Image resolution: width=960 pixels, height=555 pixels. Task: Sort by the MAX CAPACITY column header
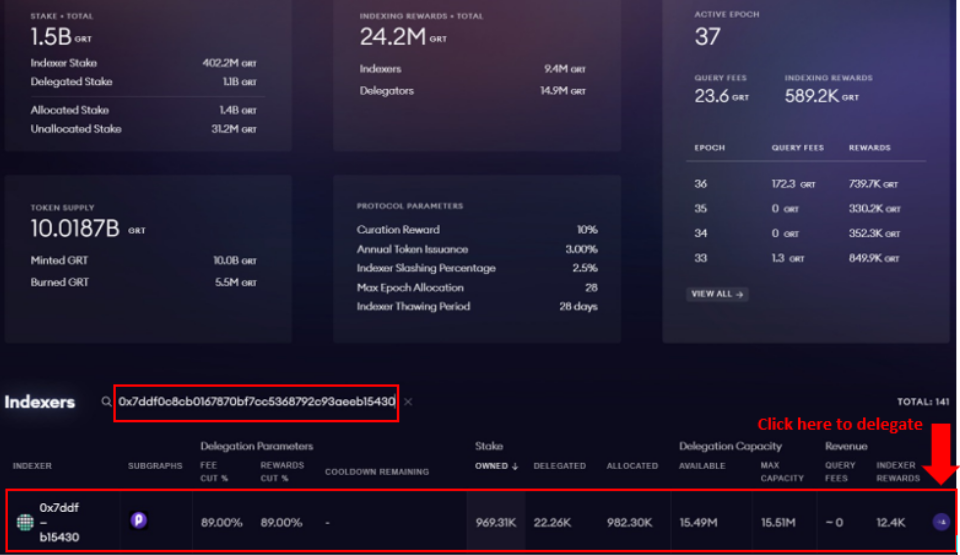782,472
